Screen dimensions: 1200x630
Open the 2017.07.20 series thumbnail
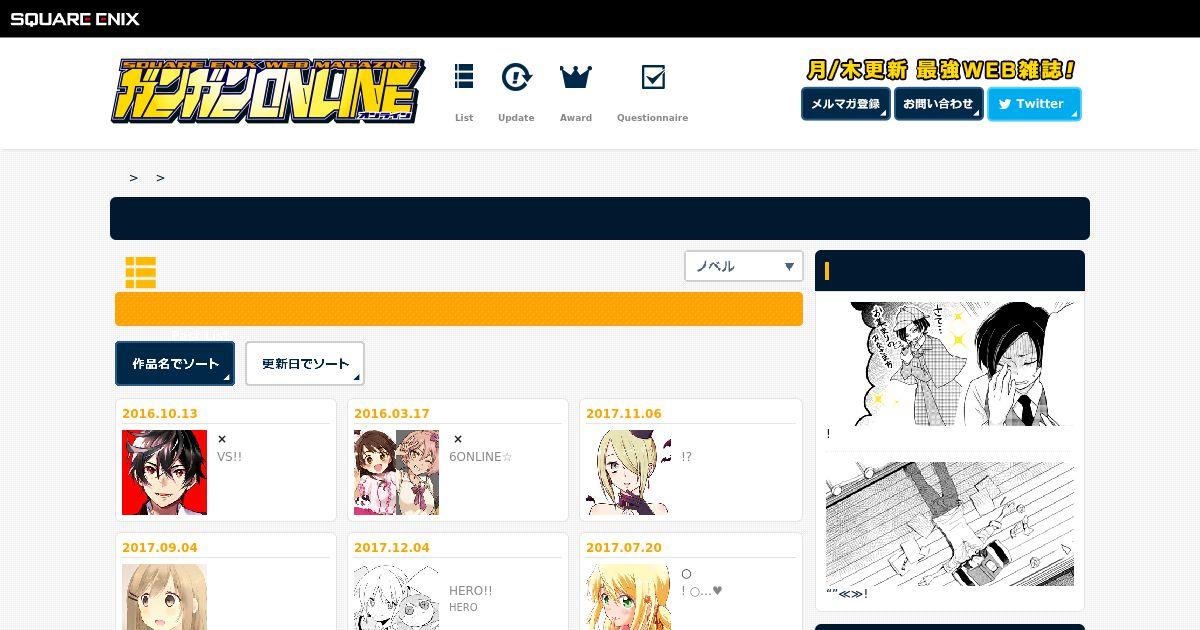(628, 597)
